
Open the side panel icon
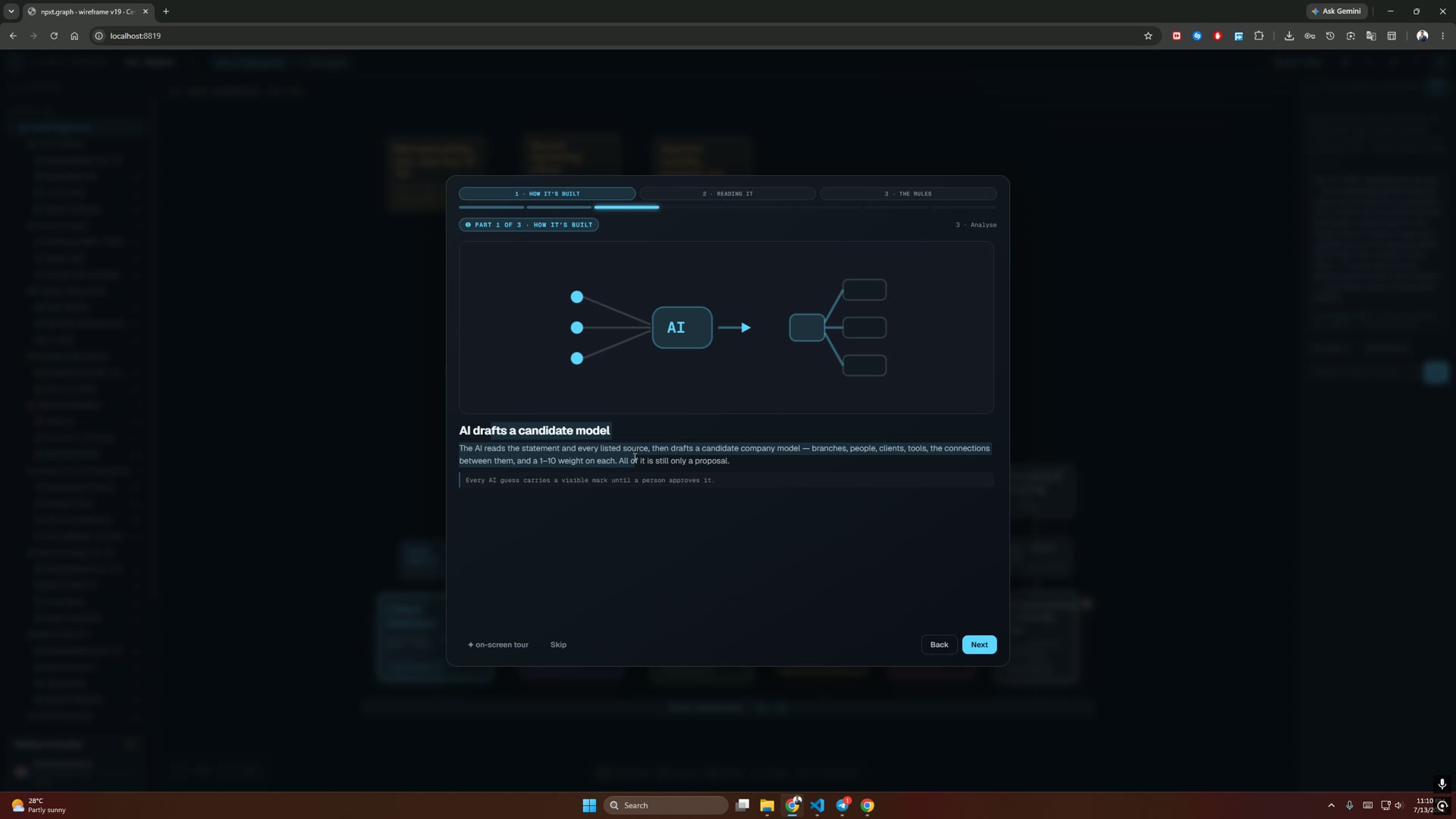pyautogui.click(x=1392, y=36)
